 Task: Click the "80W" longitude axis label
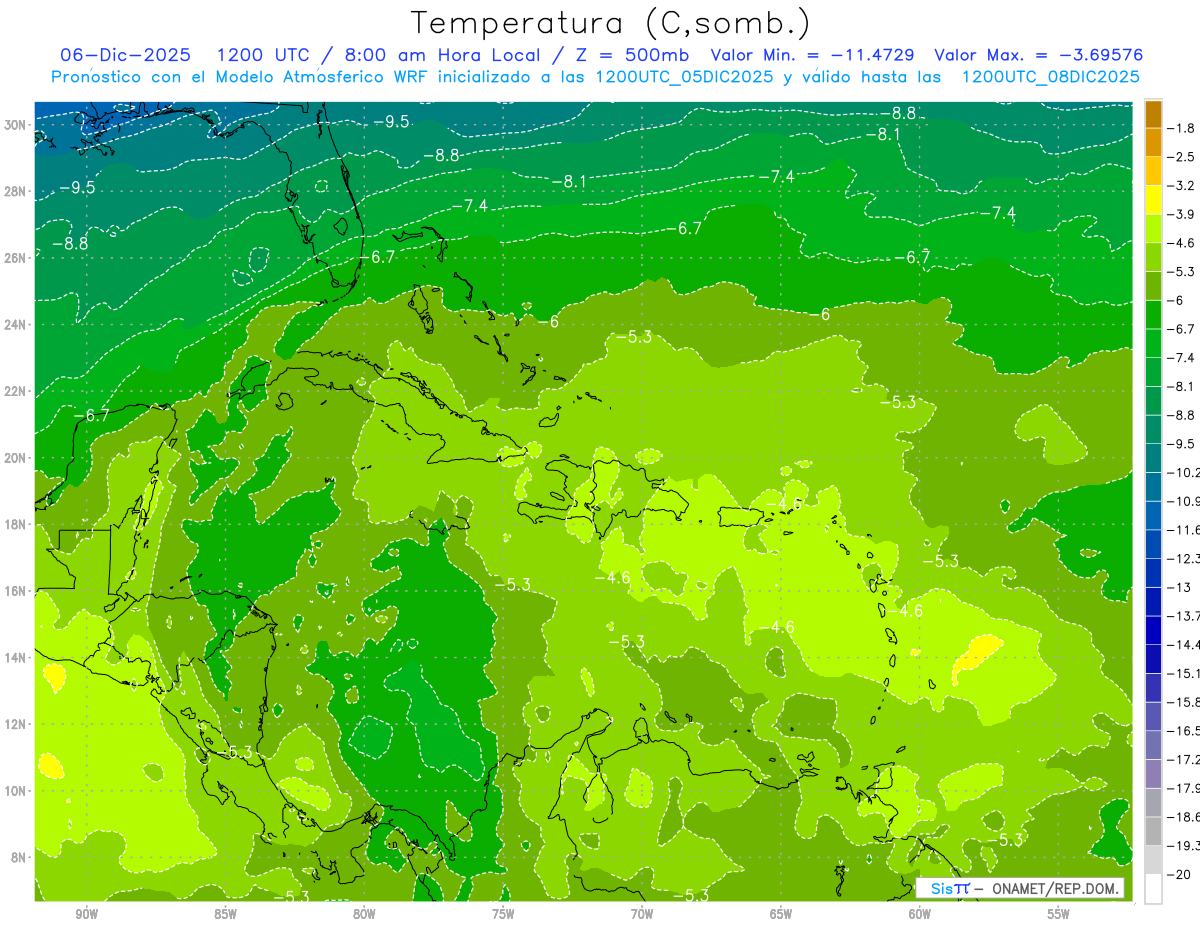point(364,914)
